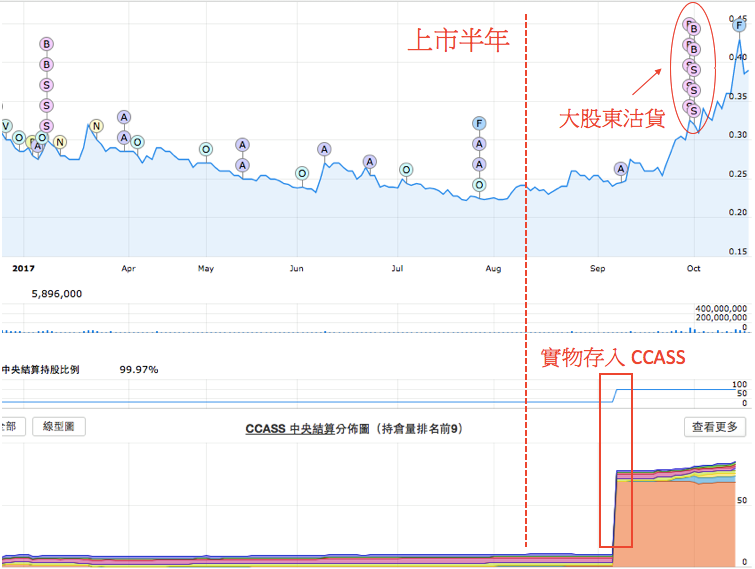Click the N event marker before April
This screenshot has height=569, width=755.
point(96,126)
